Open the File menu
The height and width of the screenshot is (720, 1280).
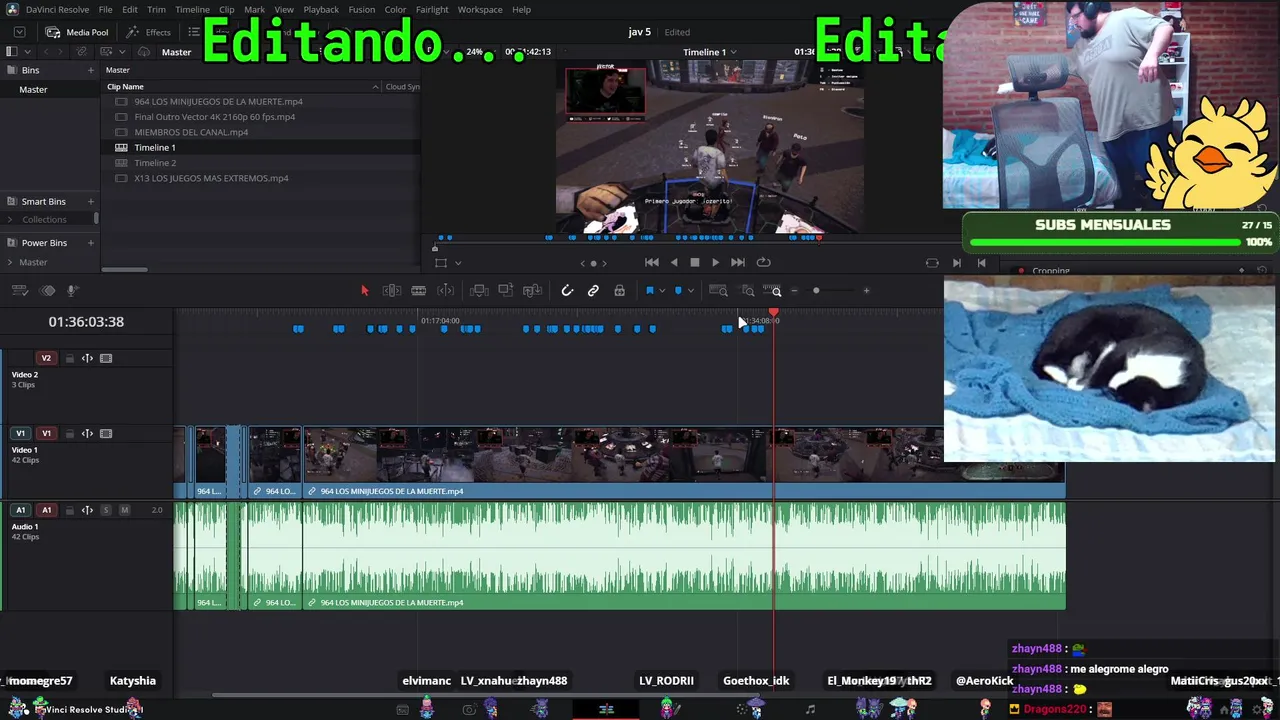105,10
